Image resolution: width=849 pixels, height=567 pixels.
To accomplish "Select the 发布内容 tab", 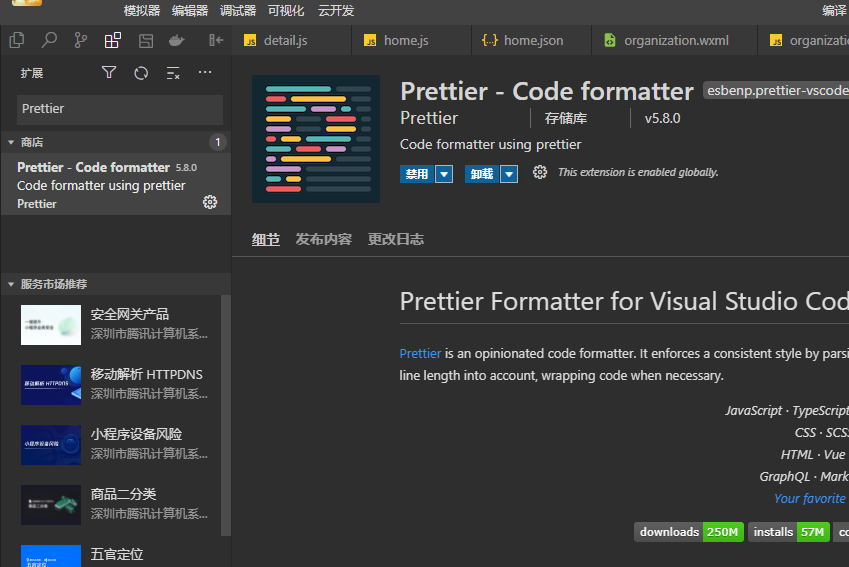I will click(x=324, y=239).
